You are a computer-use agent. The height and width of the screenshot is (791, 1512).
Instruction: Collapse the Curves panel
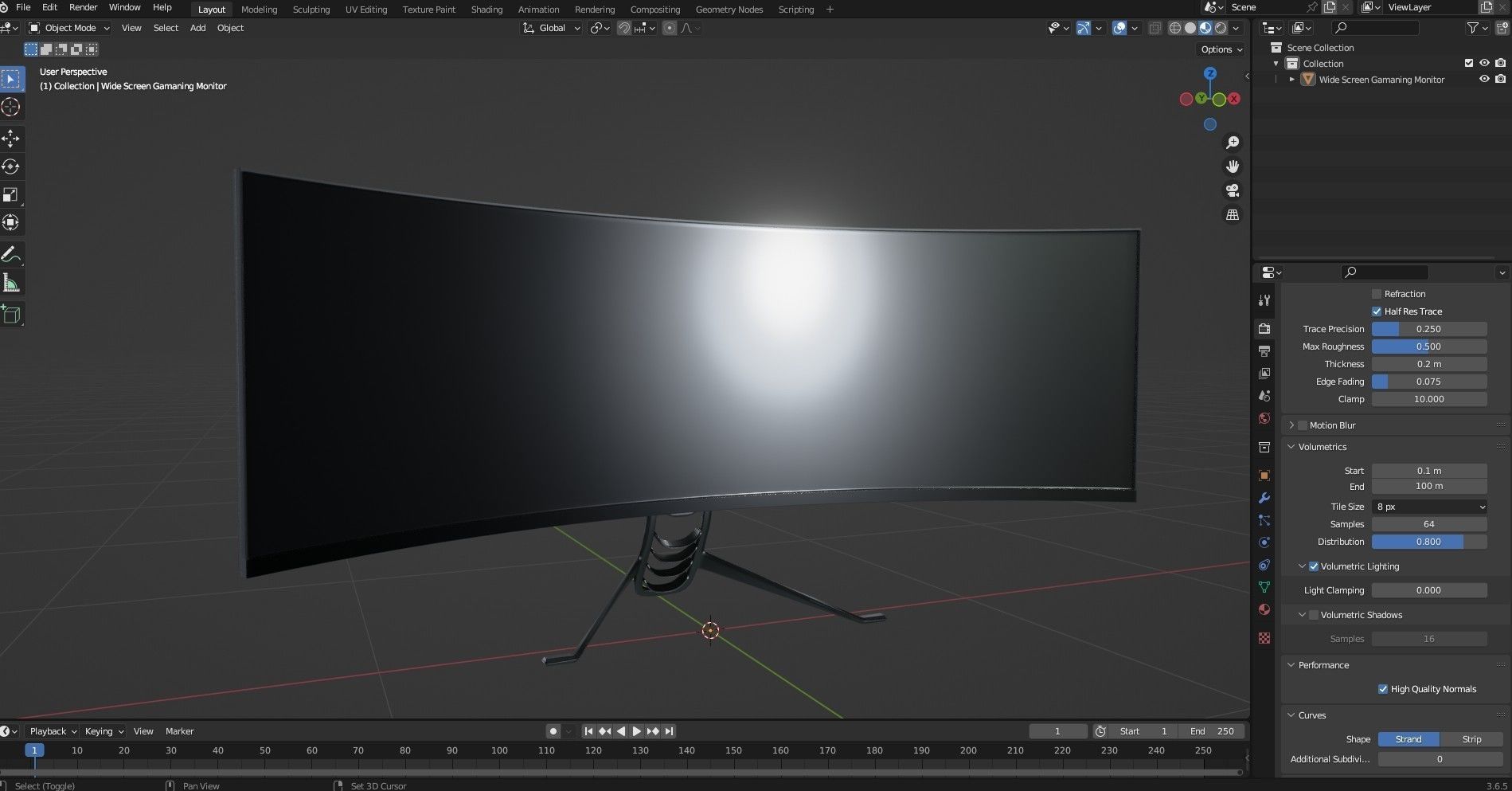[1291, 715]
